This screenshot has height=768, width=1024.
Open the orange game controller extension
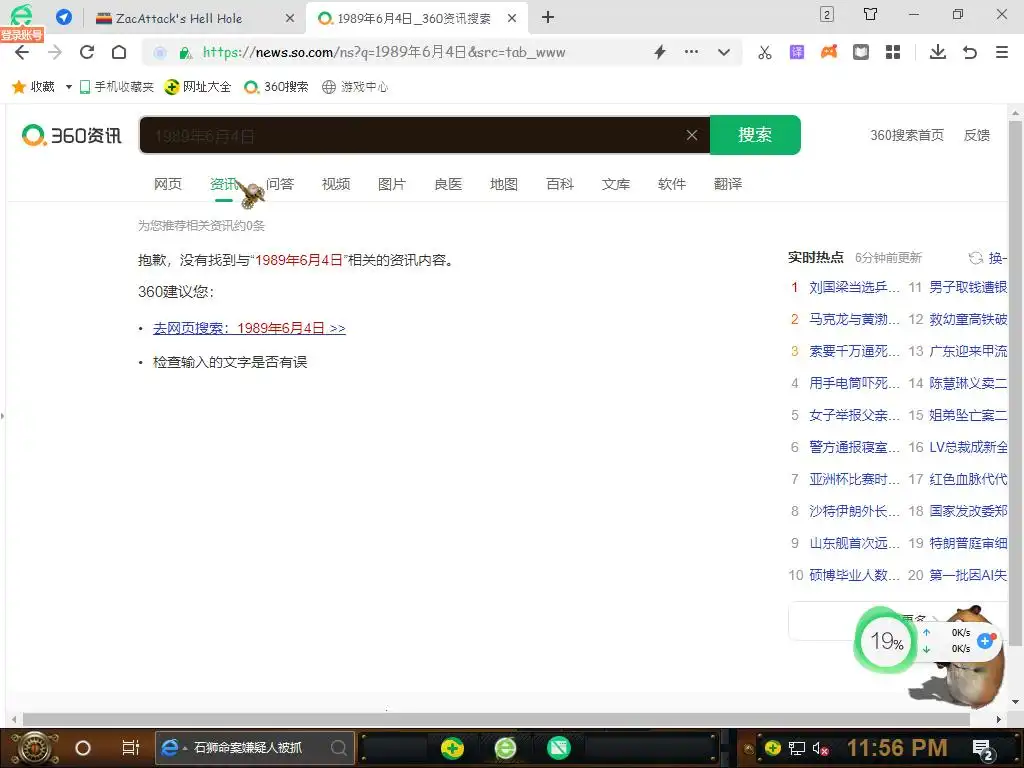click(829, 52)
